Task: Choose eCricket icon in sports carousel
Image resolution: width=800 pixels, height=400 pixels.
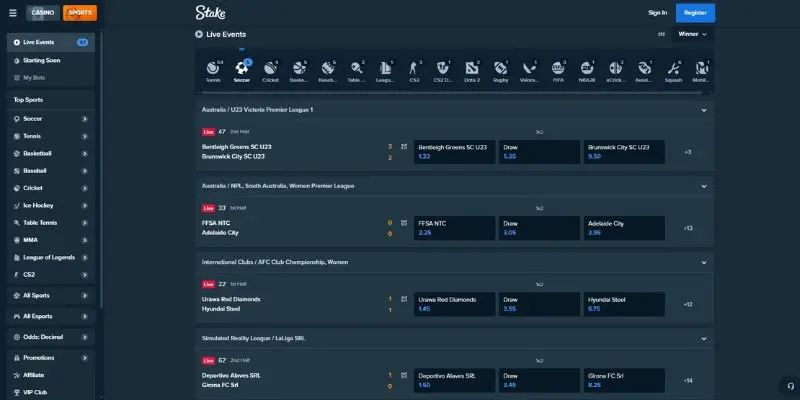Action: pos(616,68)
